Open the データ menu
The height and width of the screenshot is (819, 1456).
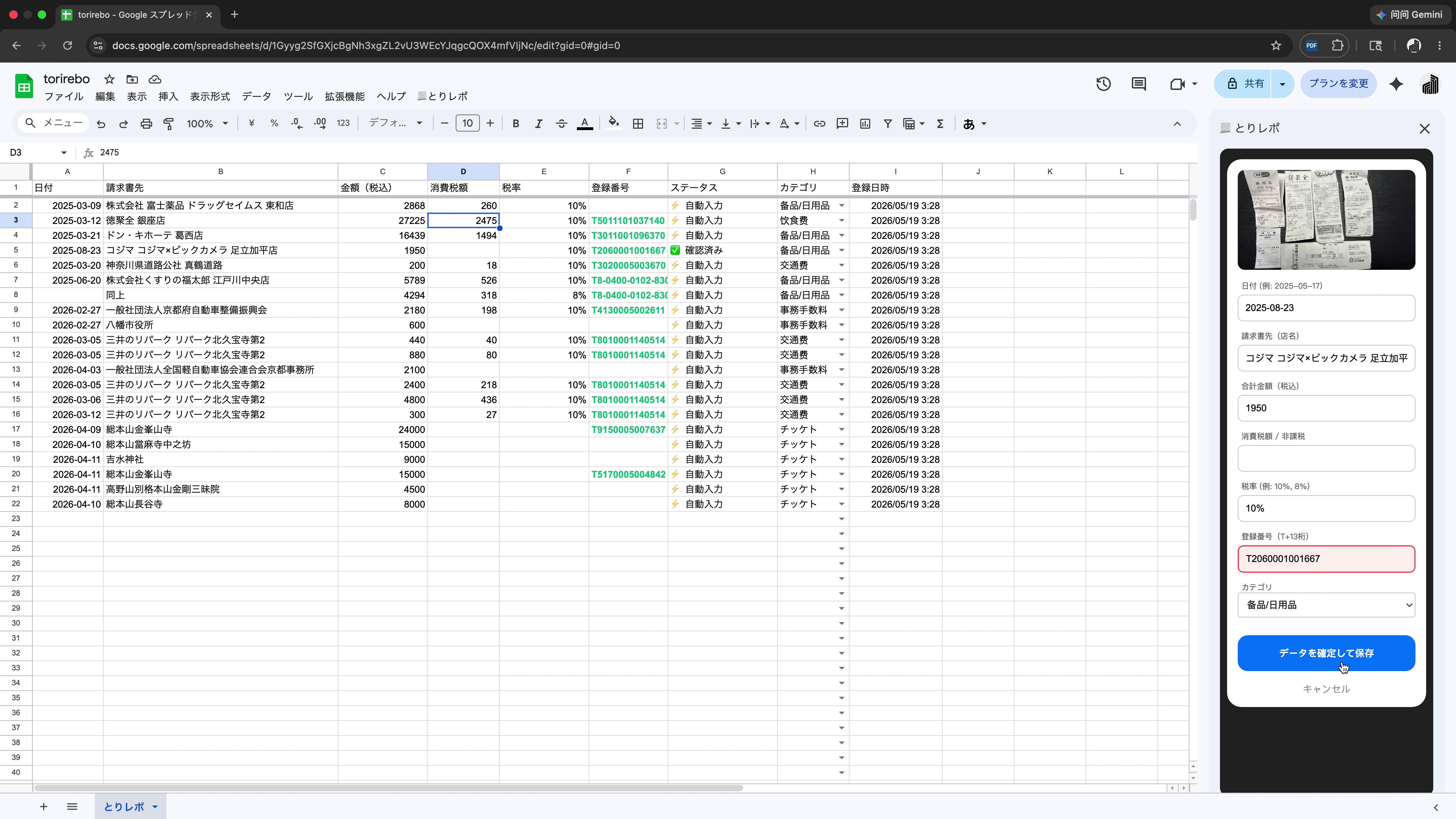[257, 97]
